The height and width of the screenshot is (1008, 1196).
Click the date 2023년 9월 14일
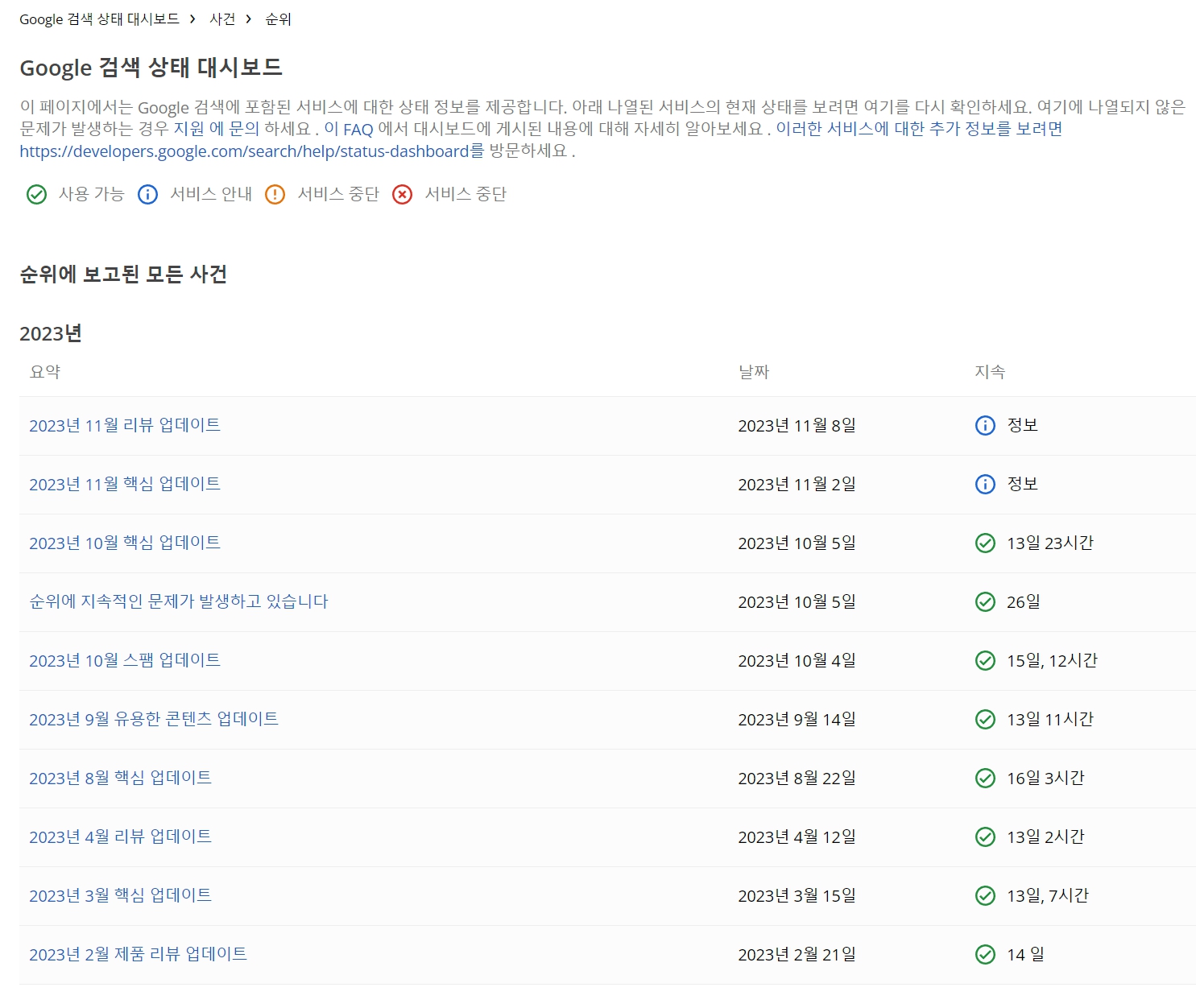[x=797, y=720]
